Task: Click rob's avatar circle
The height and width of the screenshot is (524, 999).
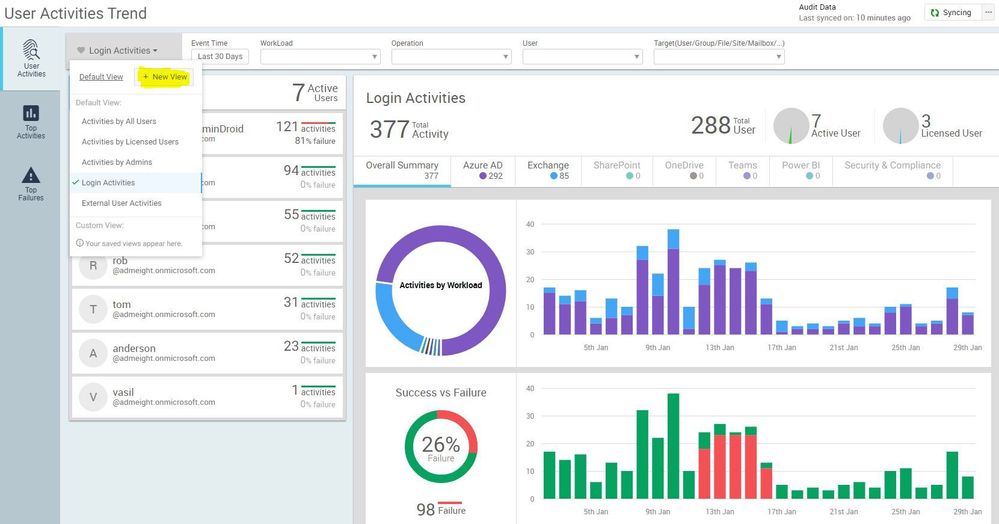Action: coord(93,265)
